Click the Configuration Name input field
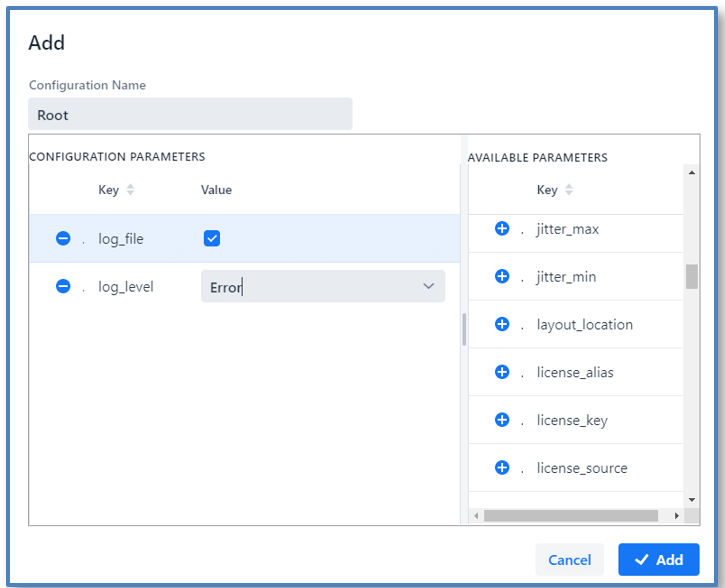This screenshot has height=588, width=725. pos(190,114)
